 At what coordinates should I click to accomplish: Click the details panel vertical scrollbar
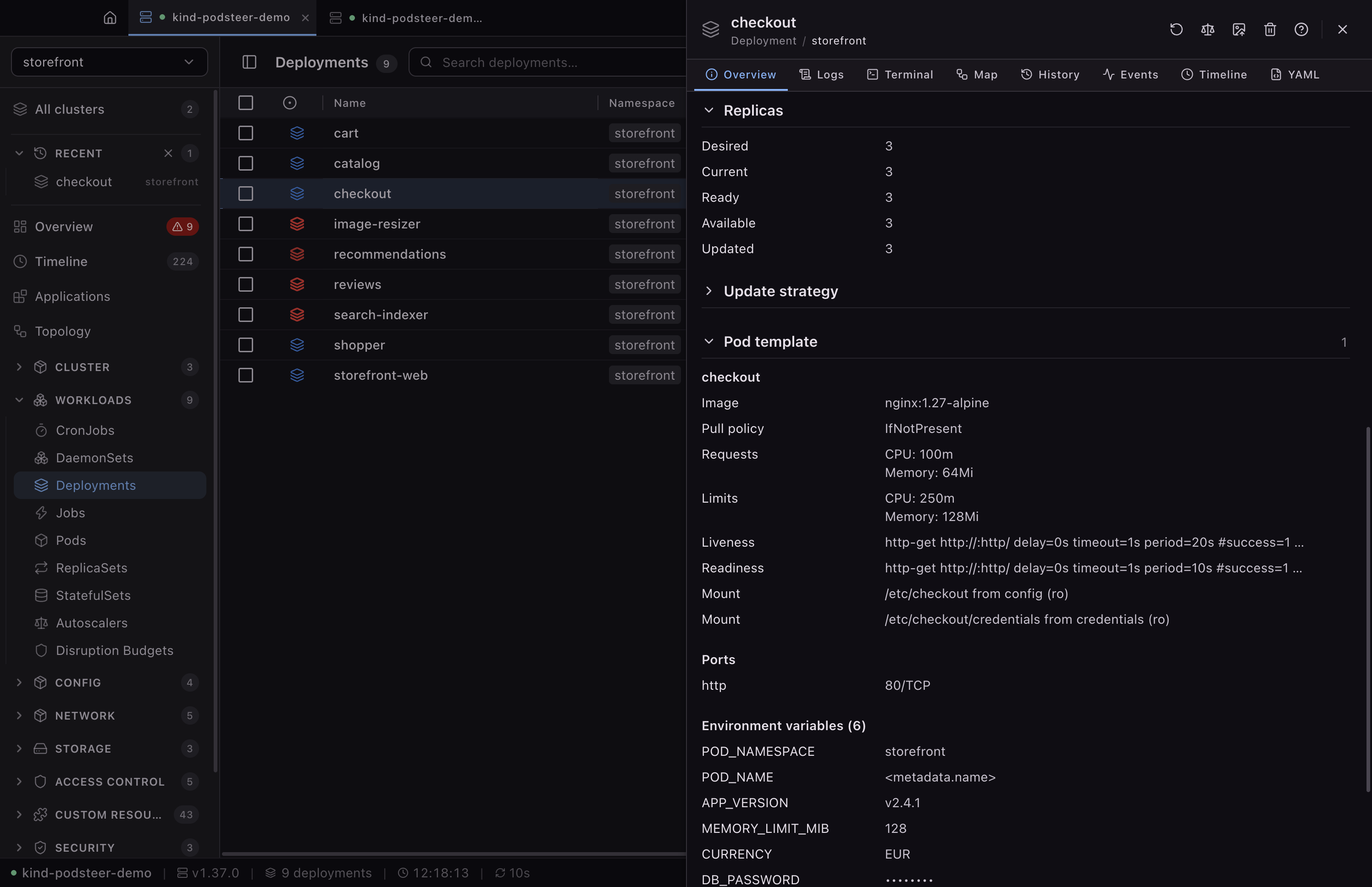click(x=1368, y=609)
